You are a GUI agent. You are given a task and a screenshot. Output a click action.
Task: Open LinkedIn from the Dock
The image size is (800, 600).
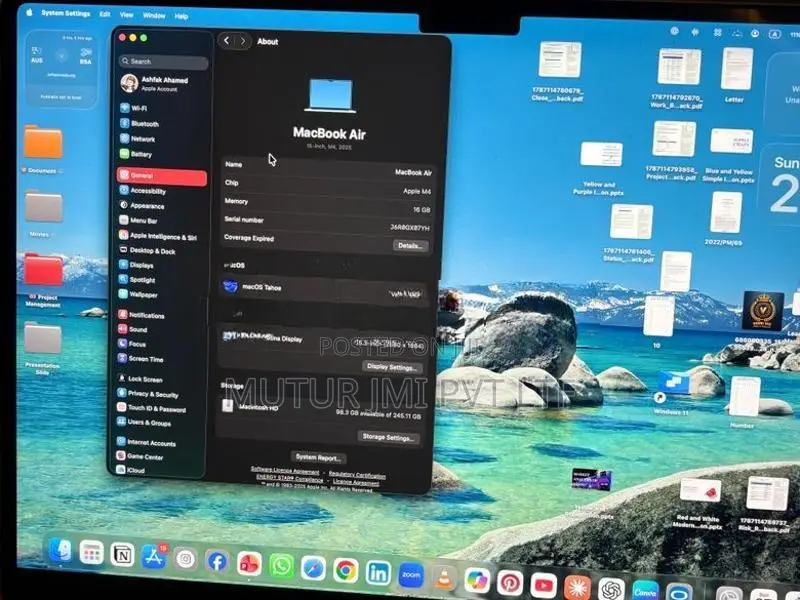378,573
